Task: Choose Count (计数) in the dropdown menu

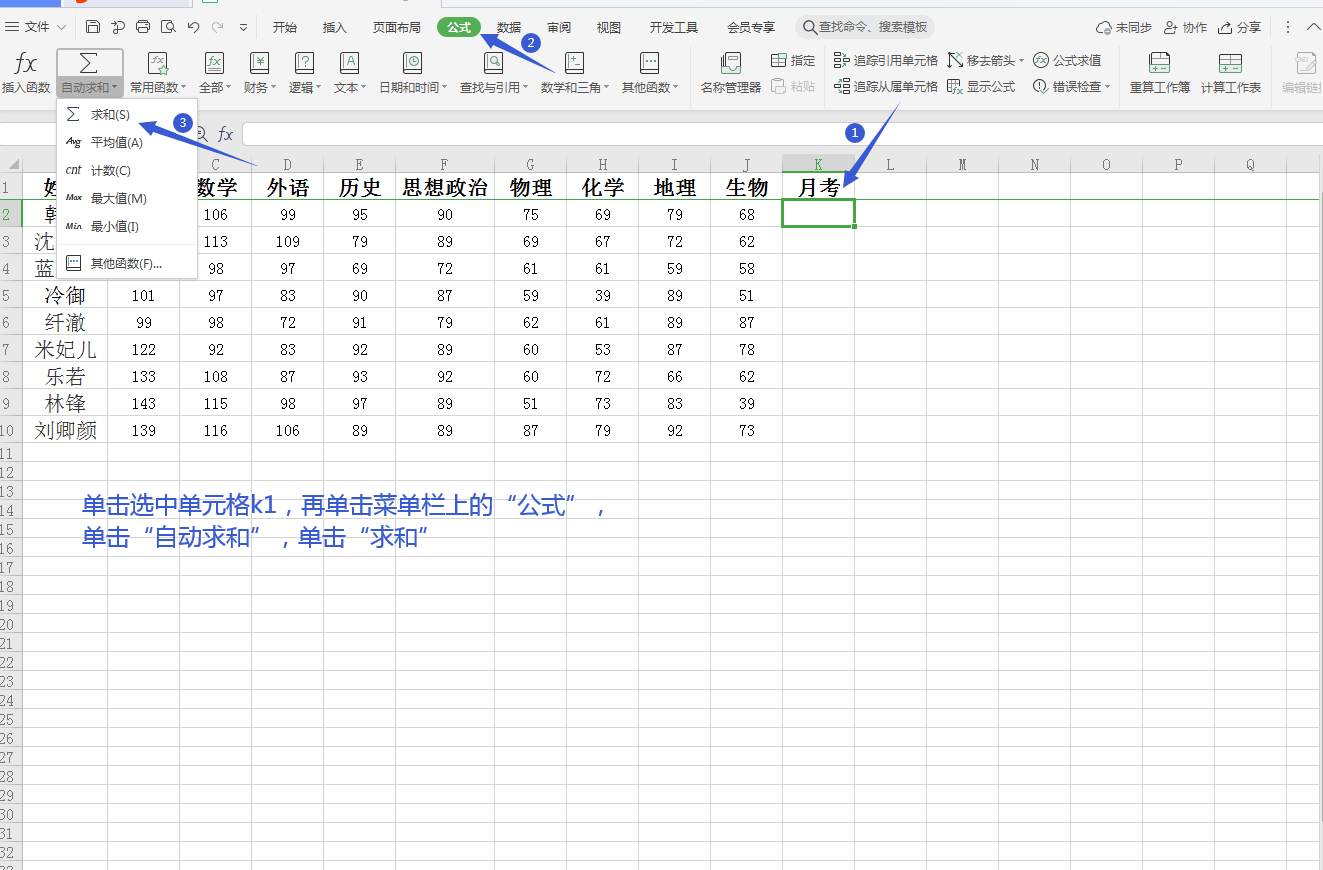Action: coord(127,171)
